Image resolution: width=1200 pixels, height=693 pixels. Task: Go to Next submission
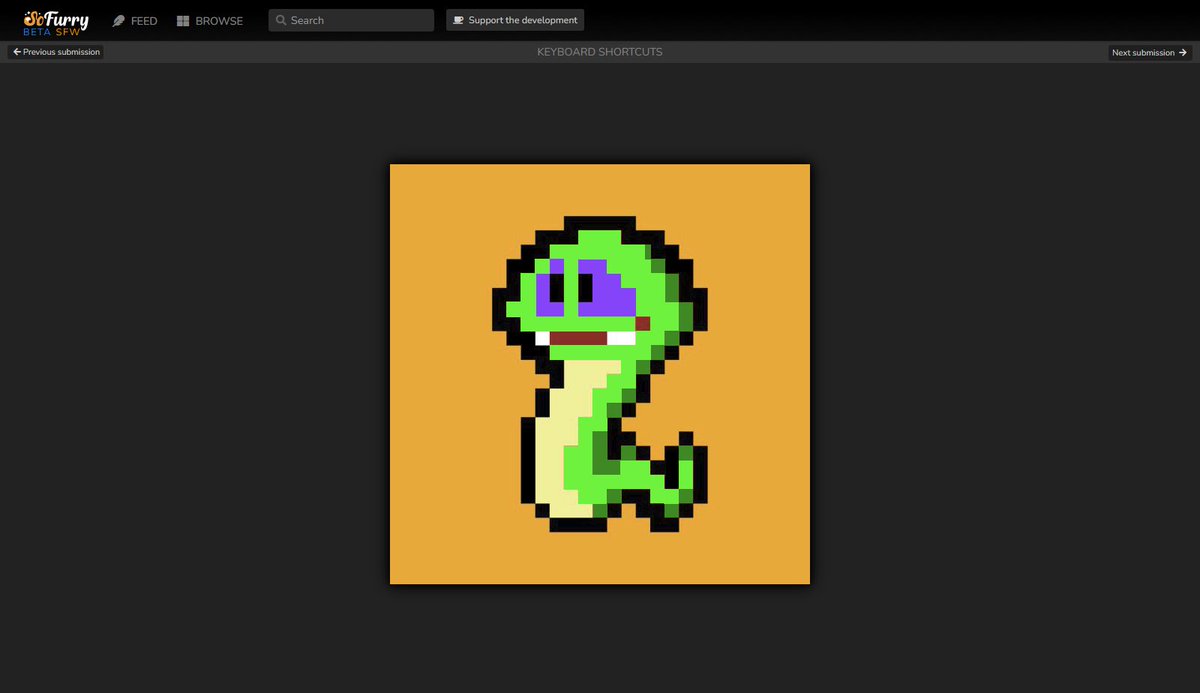pos(1150,52)
